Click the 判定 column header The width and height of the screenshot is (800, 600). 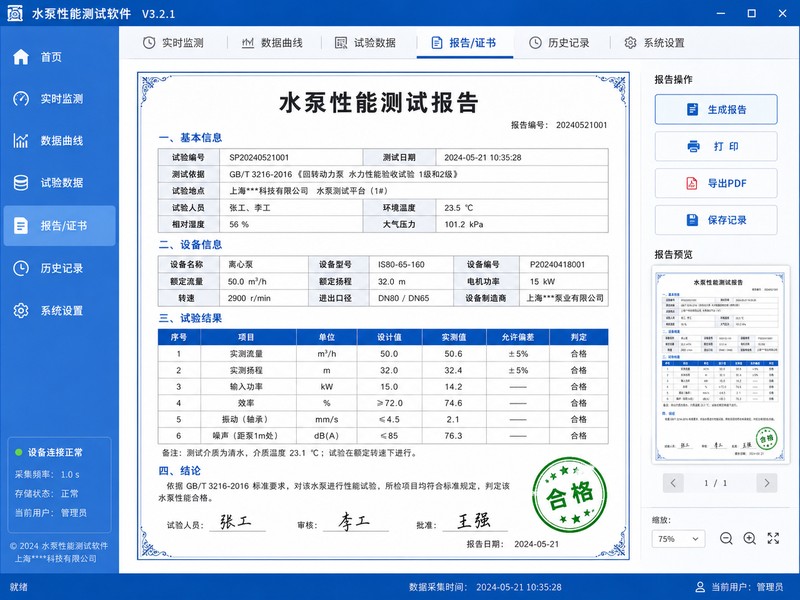click(579, 337)
